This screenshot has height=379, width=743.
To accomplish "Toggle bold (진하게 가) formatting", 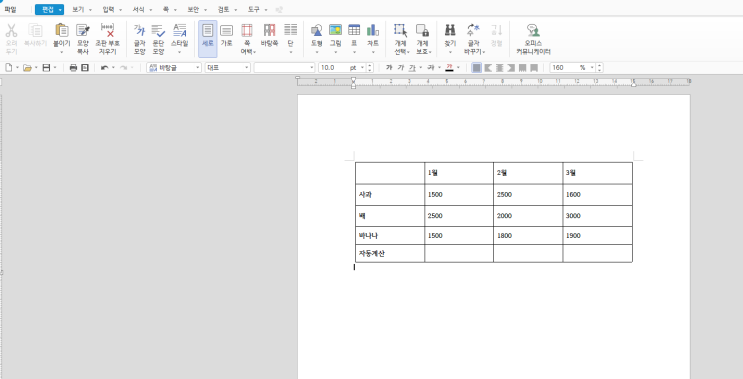I will [x=389, y=68].
